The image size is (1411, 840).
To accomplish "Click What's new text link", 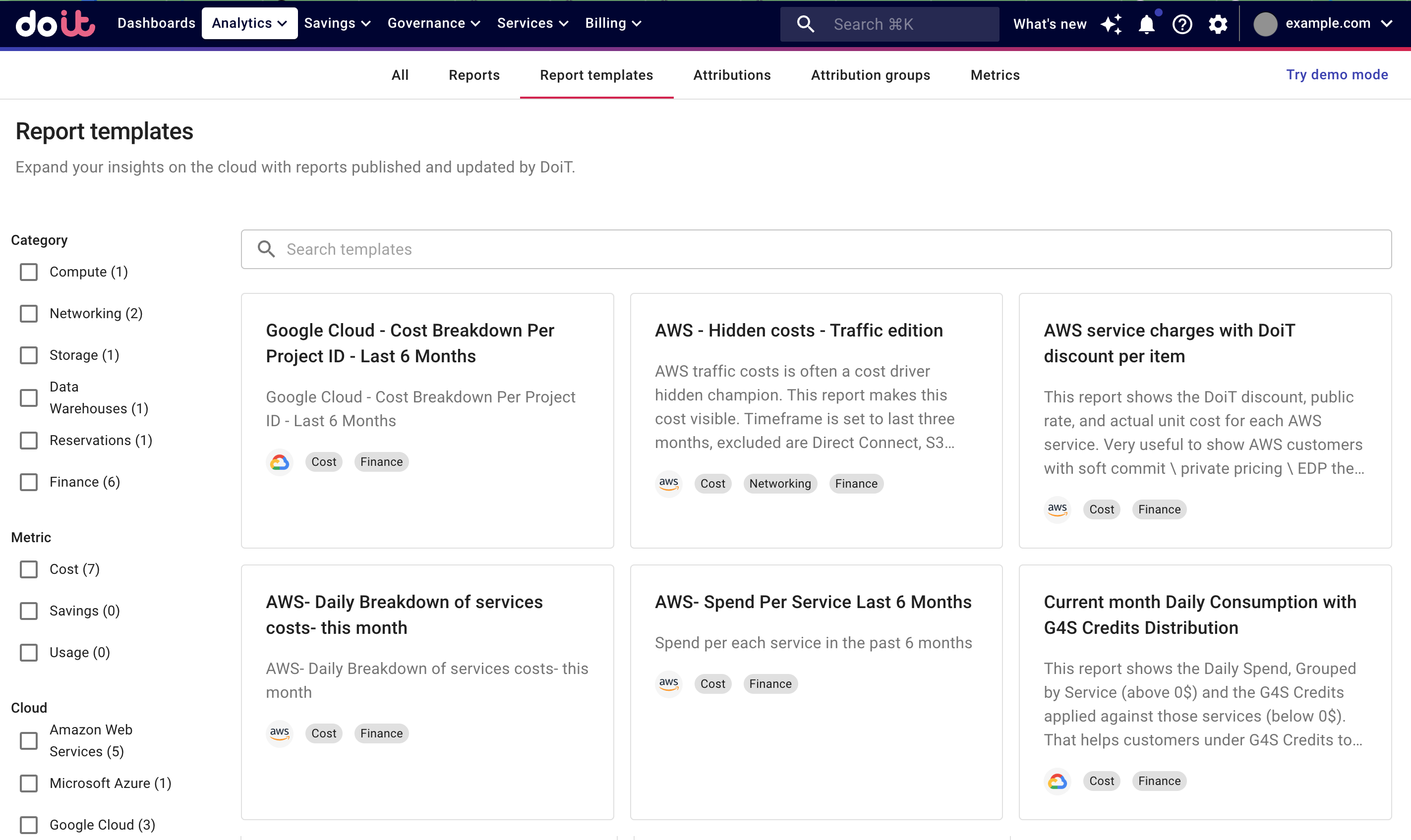I will click(1050, 24).
